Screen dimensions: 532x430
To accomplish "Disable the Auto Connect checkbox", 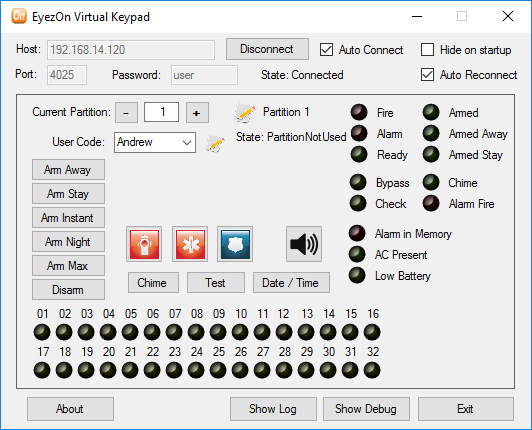I will [326, 50].
